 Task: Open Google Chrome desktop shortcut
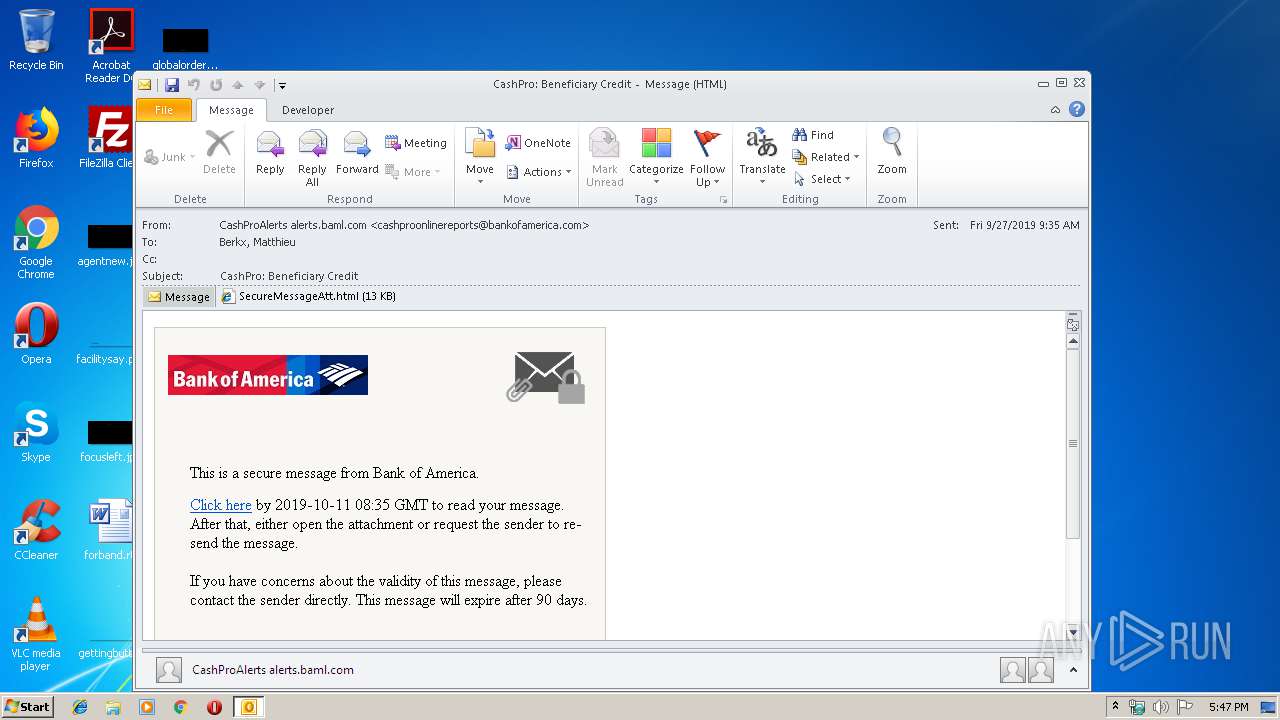(36, 243)
